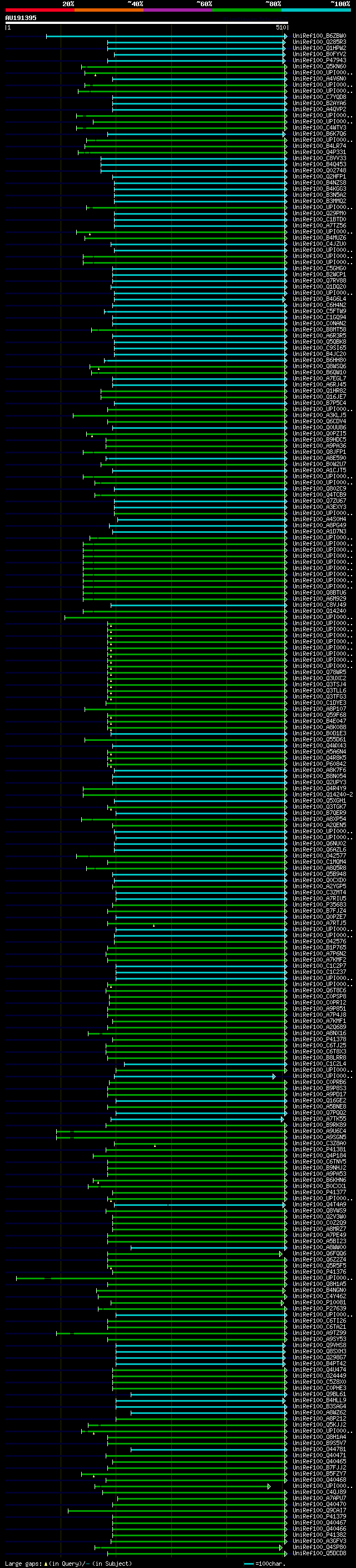Select hit UniRef100_B6ZBW0
Viewport: 356px width, 1568px height.
(319, 36)
